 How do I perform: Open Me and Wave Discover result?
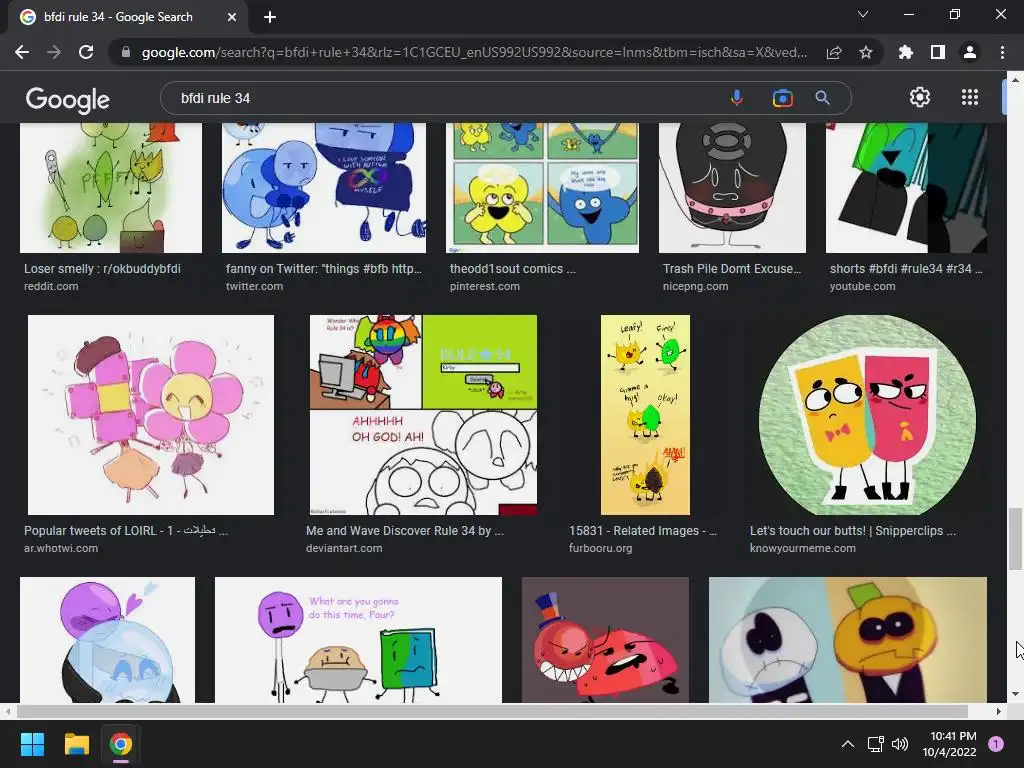pos(405,530)
